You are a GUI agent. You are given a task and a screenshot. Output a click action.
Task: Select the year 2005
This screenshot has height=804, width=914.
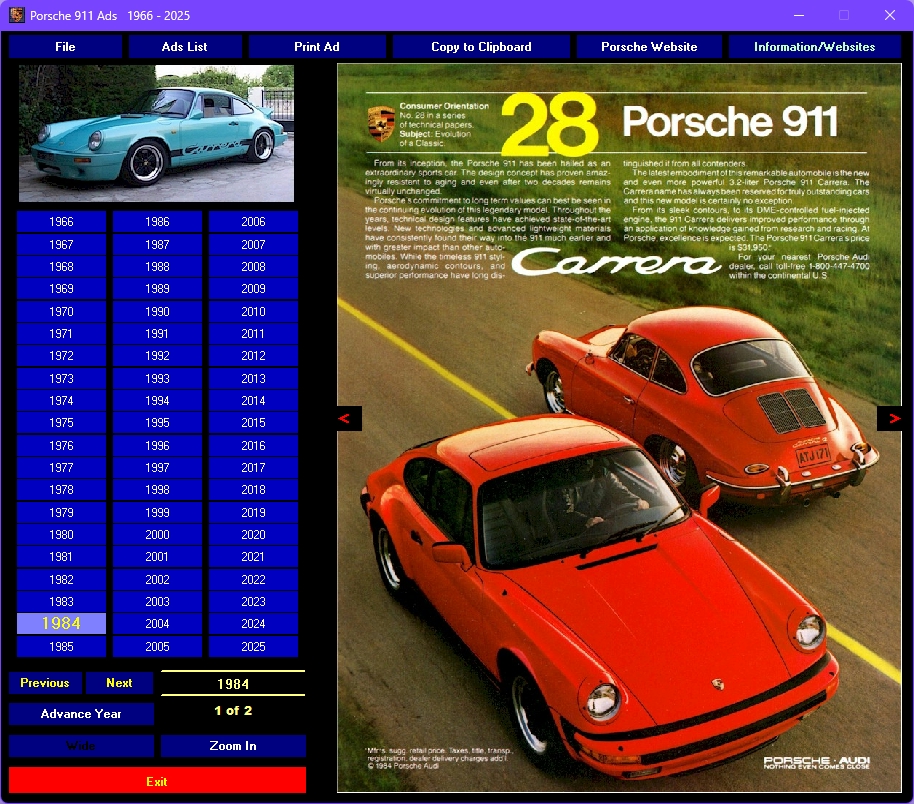tap(157, 647)
